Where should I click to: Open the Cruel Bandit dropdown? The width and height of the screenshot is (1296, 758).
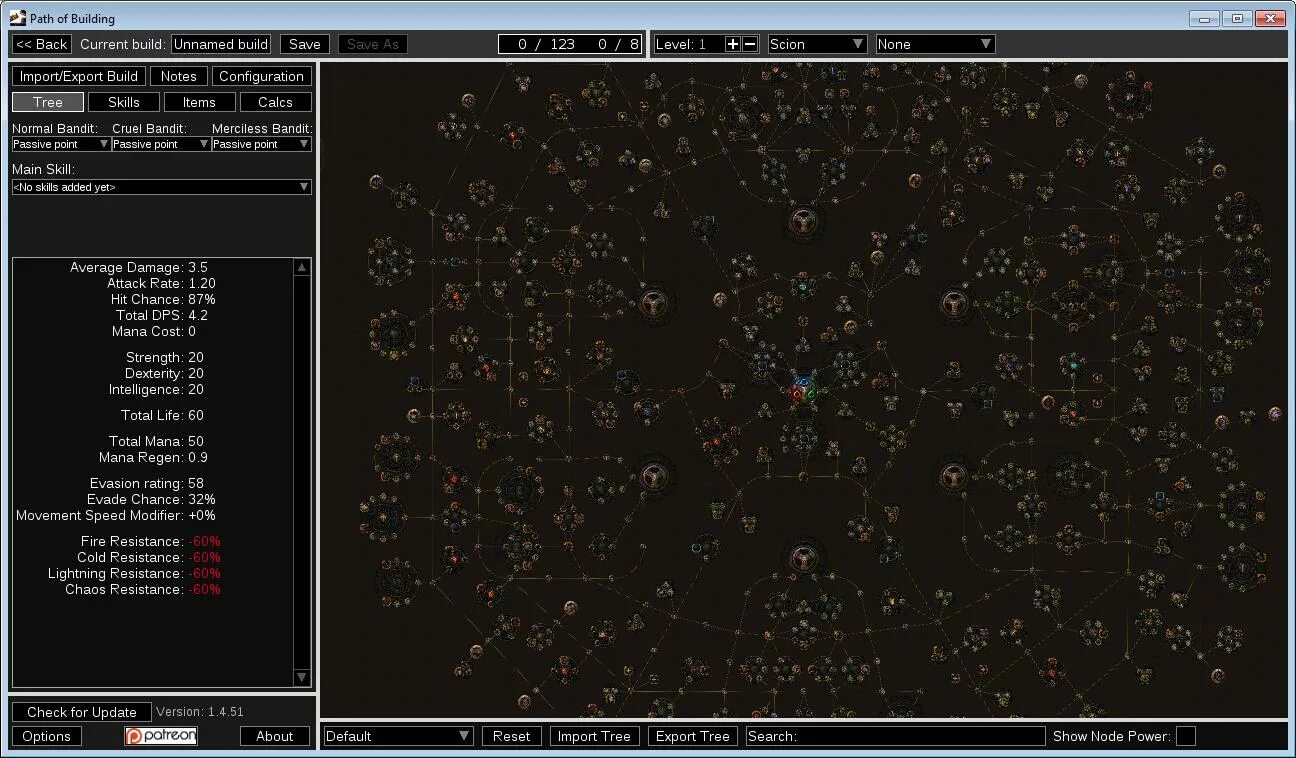[x=160, y=144]
